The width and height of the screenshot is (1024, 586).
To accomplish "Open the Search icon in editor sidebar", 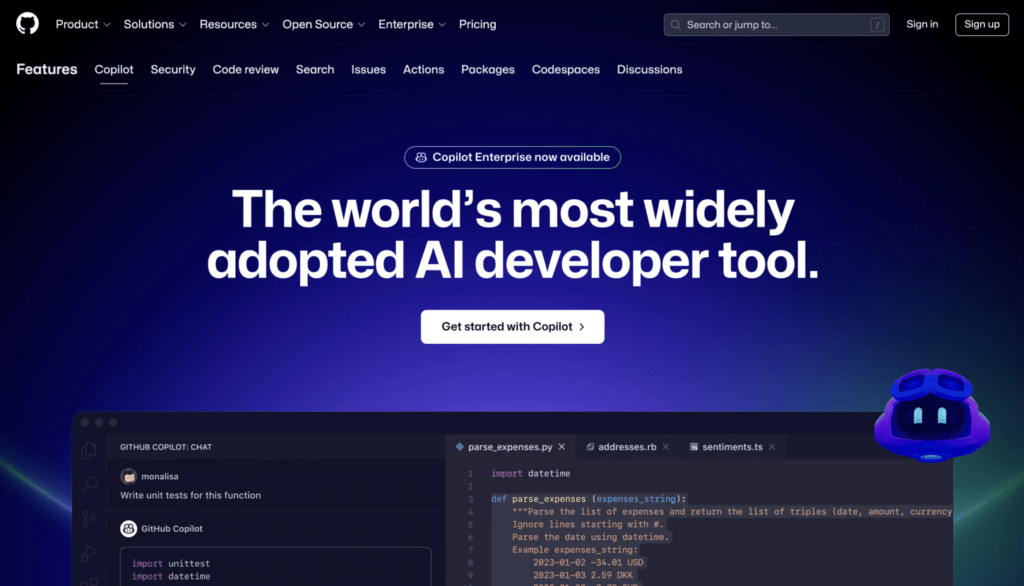I will (89, 485).
